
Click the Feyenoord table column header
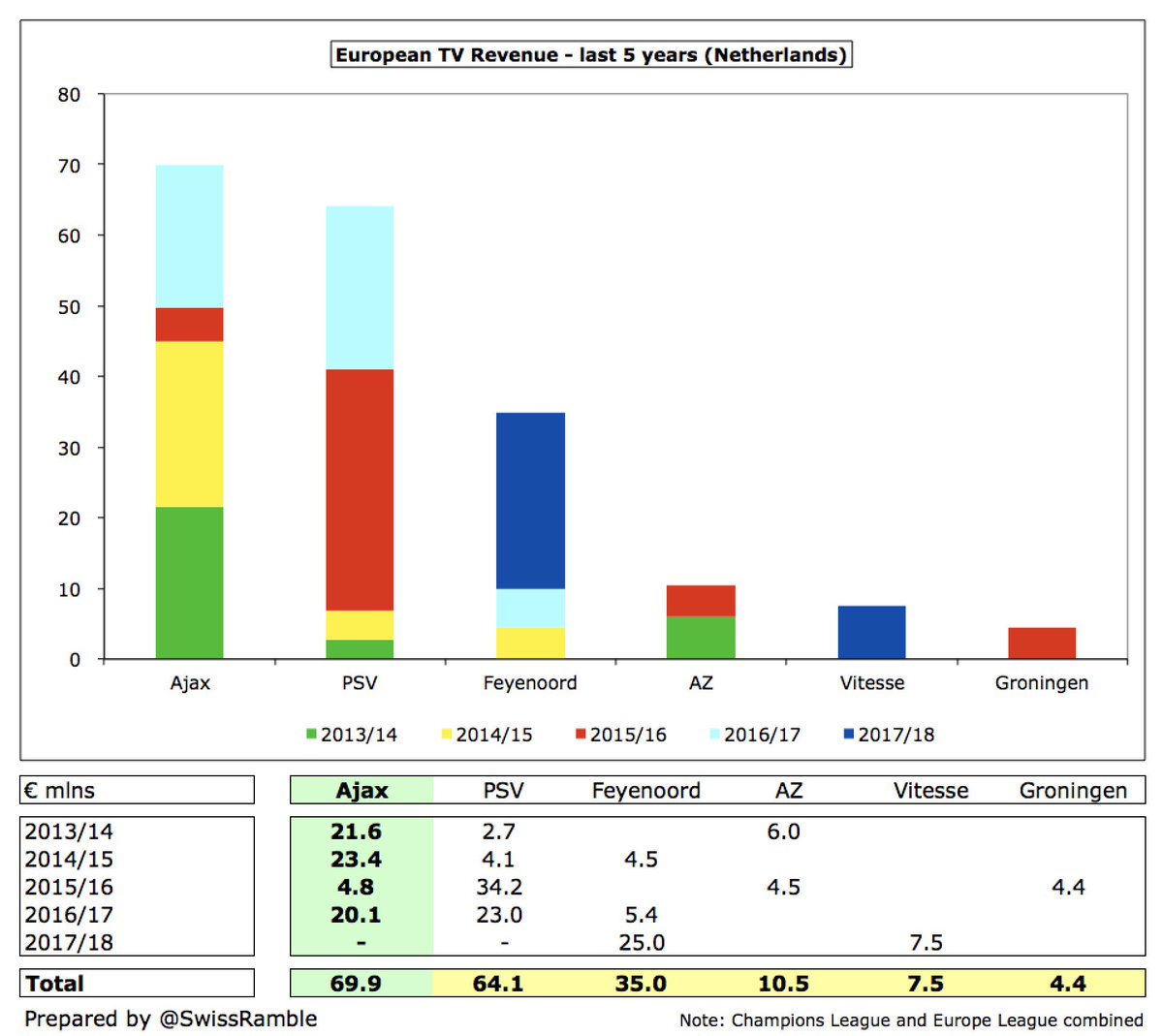coord(646,791)
